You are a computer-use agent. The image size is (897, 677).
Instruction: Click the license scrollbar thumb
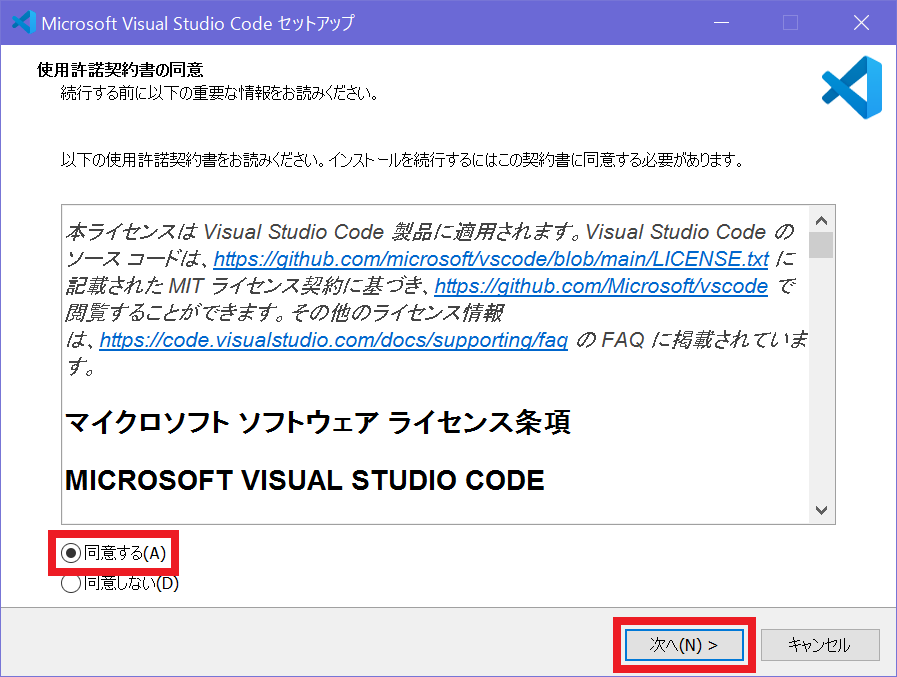tap(821, 245)
